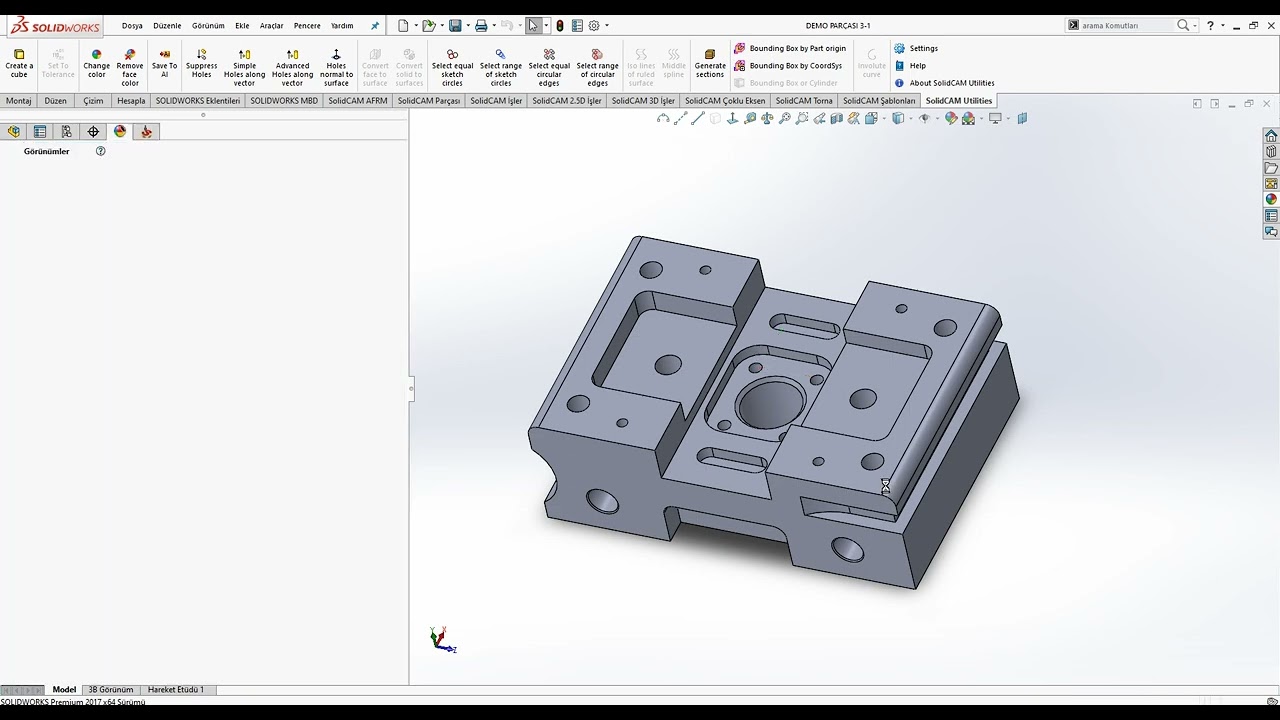Click the Edit Appearance icon
Image resolution: width=1280 pixels, height=720 pixels.
(951, 118)
